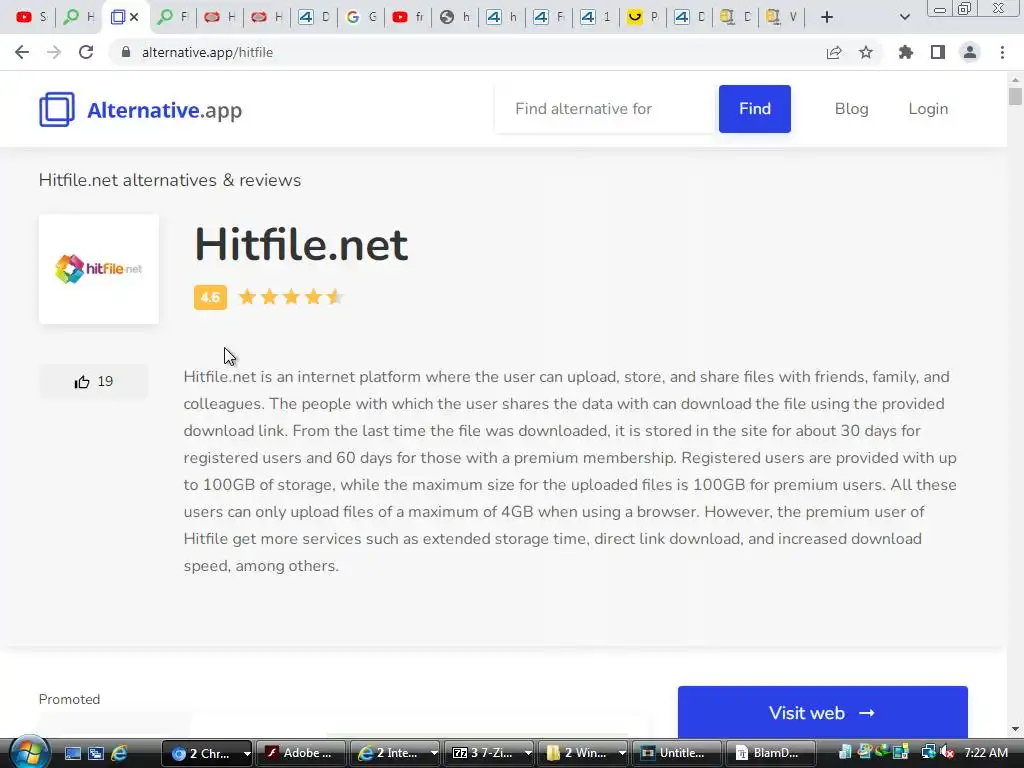The image size is (1024, 768).
Task: Click Show Desktop quick launch icon
Action: click(72, 753)
